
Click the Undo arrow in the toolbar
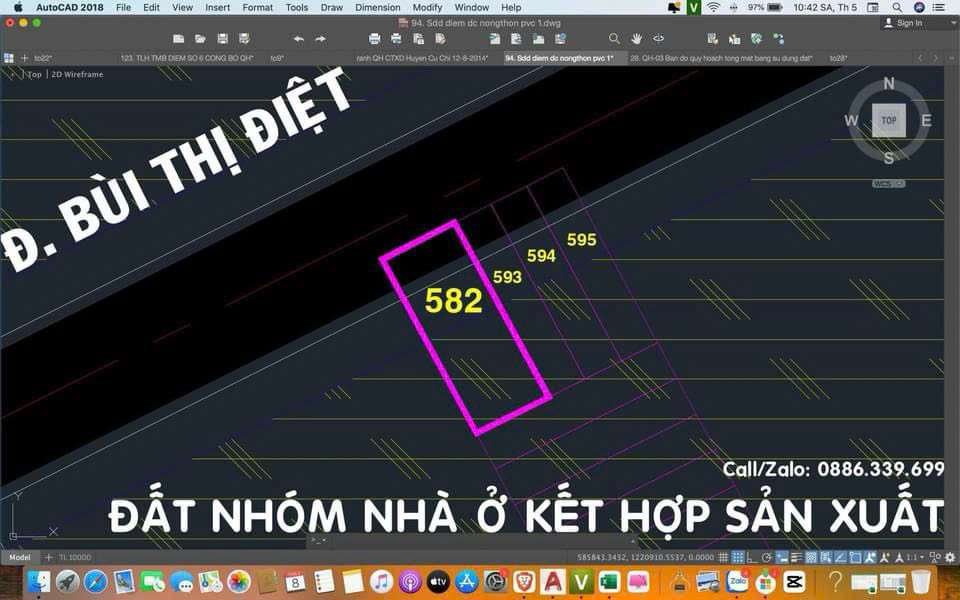coord(298,39)
